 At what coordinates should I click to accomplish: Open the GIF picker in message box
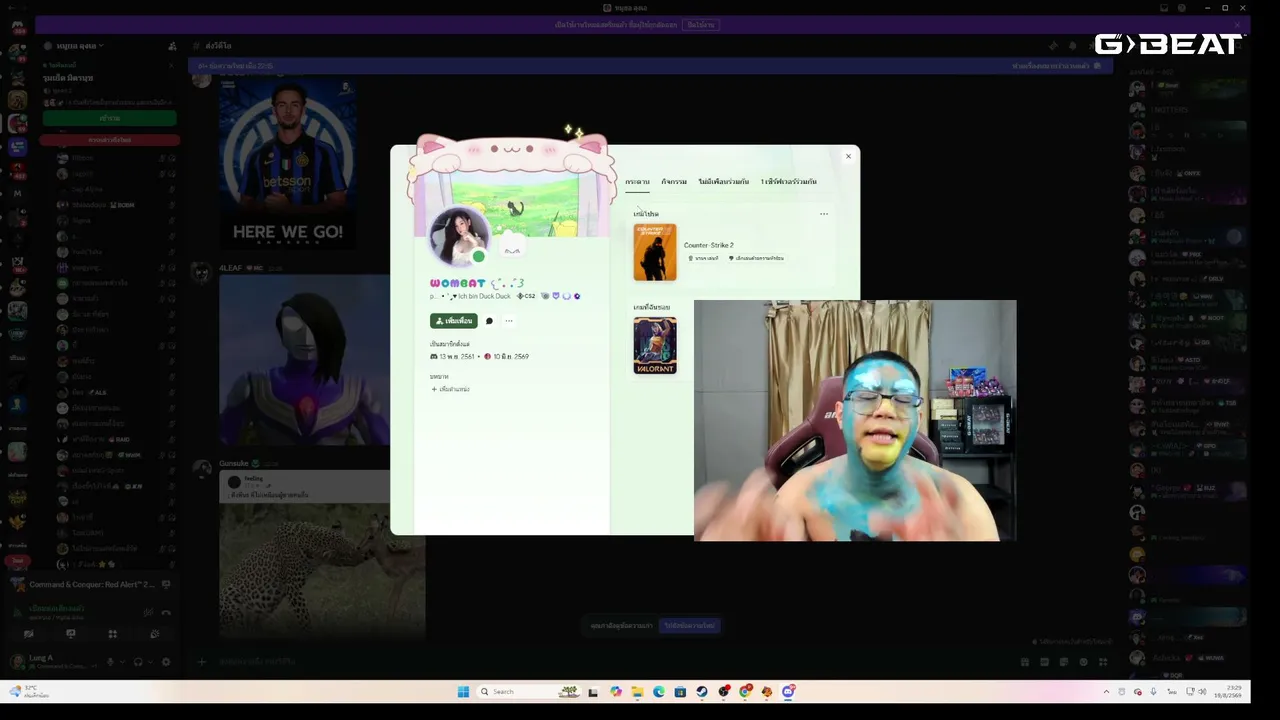click(x=1045, y=662)
